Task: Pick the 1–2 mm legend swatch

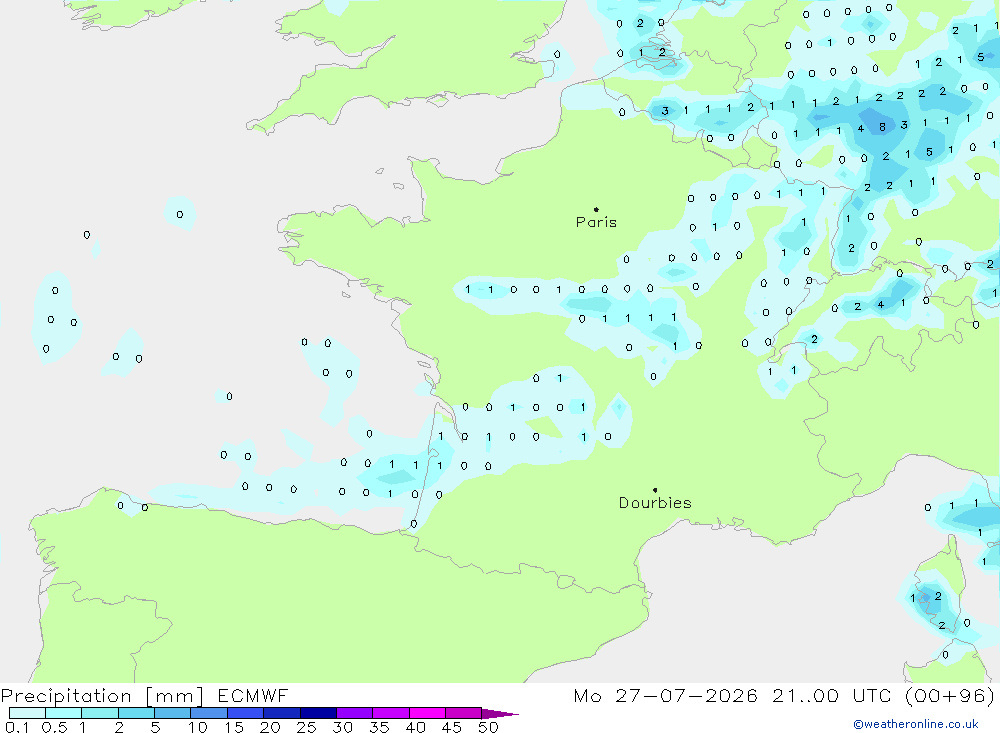Action: 100,713
